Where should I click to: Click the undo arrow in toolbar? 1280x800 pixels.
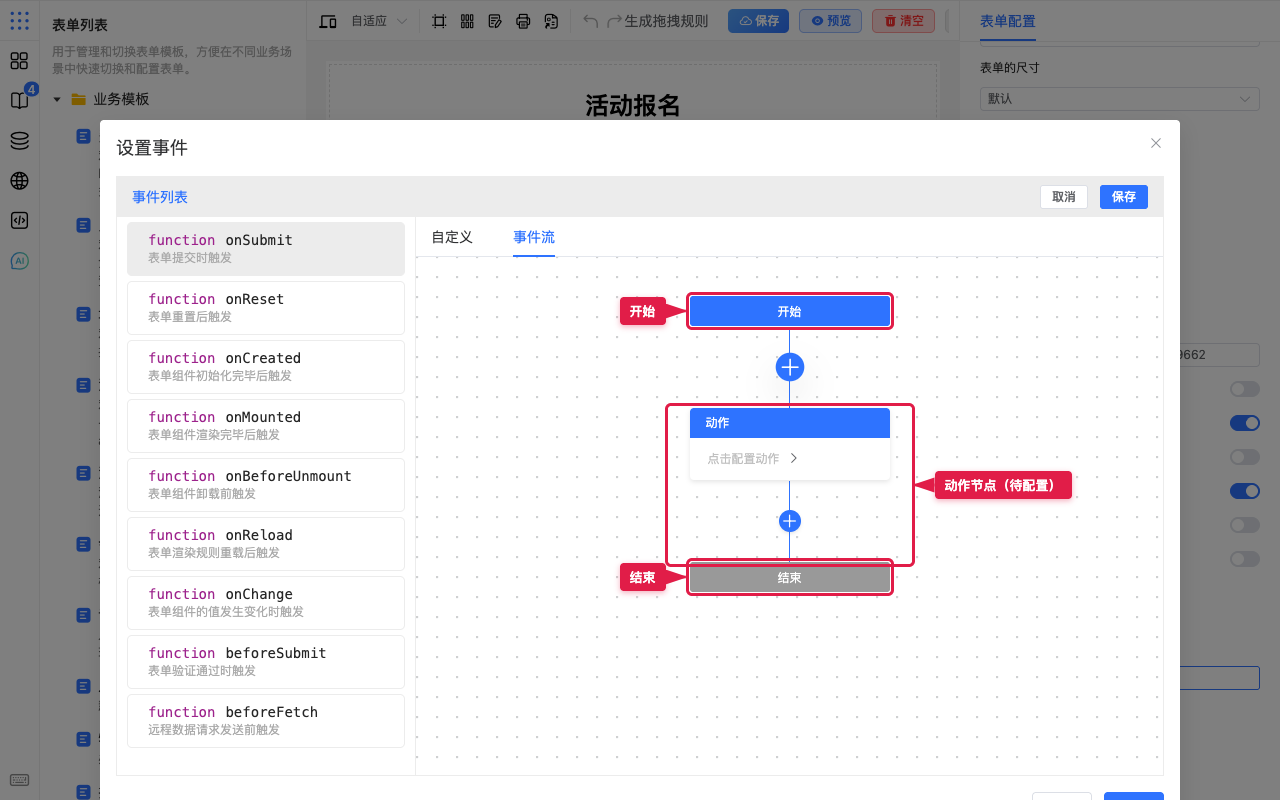[x=590, y=21]
